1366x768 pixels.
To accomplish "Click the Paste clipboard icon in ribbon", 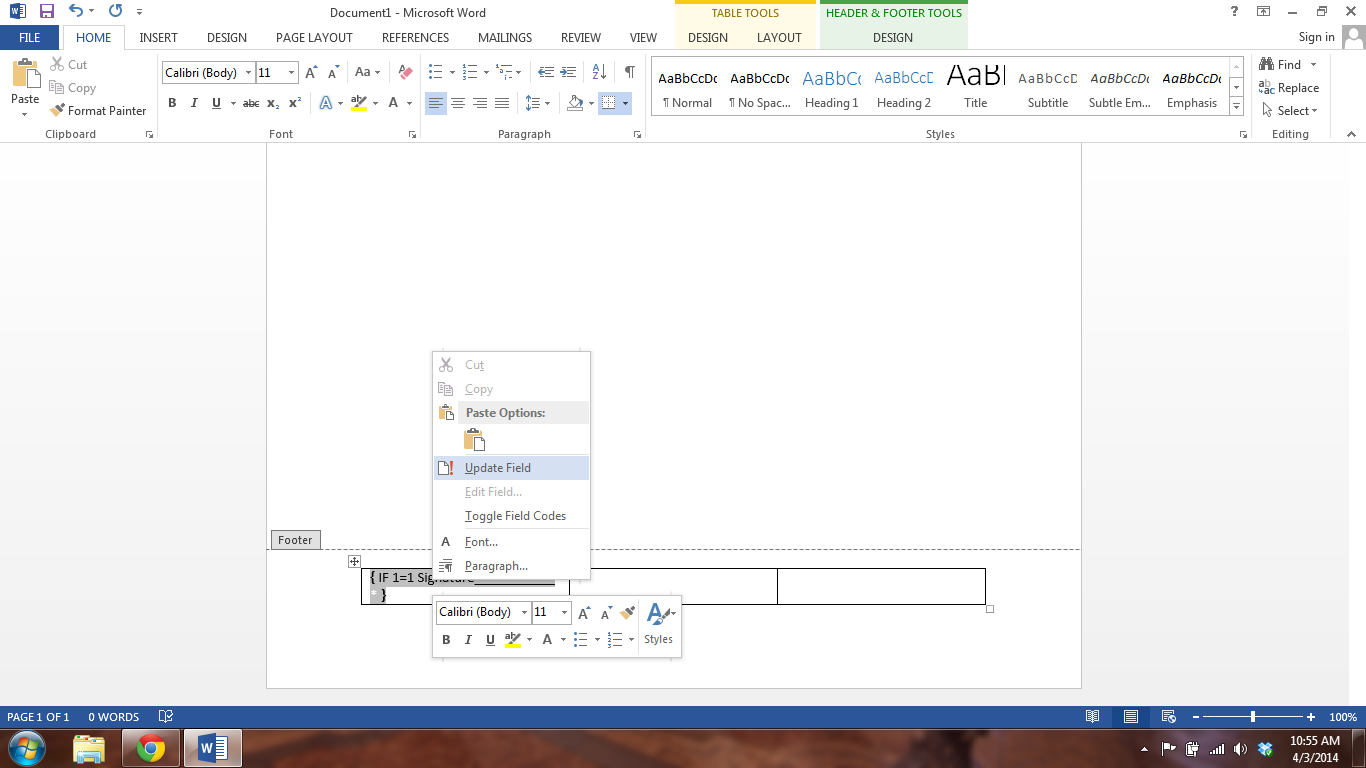I will (x=25, y=75).
